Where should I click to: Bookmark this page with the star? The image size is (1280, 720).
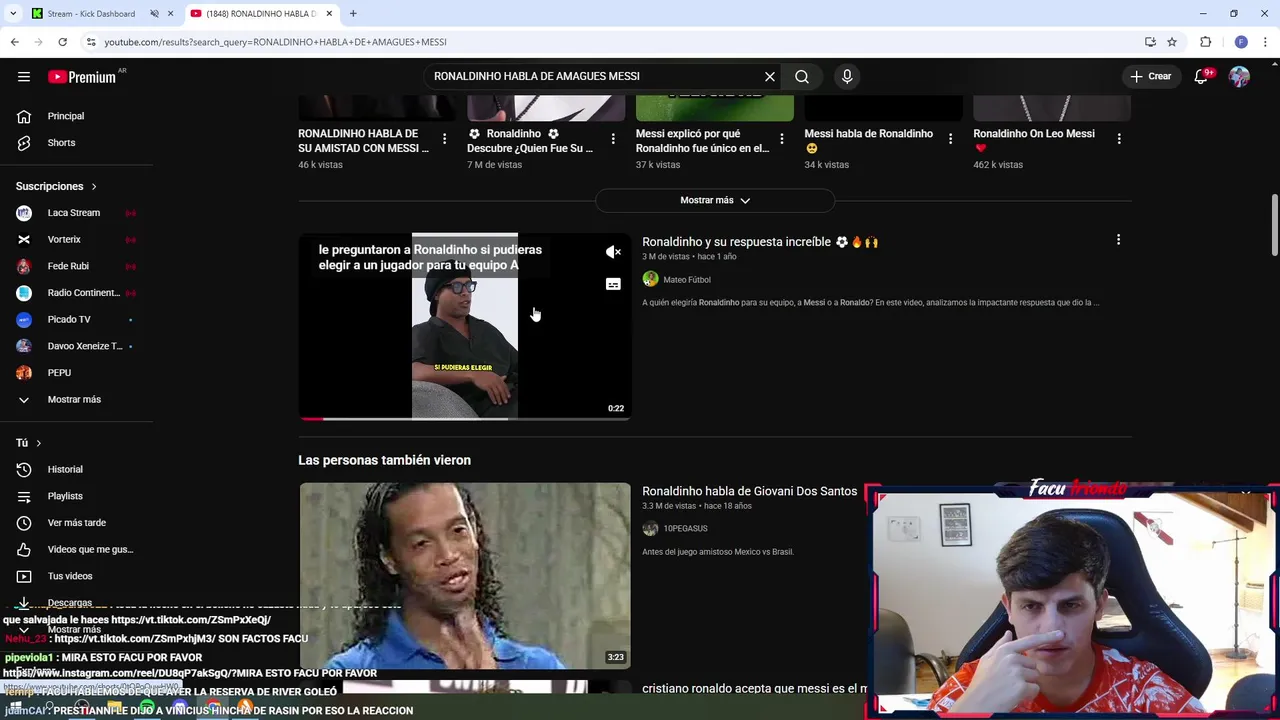1172,42
